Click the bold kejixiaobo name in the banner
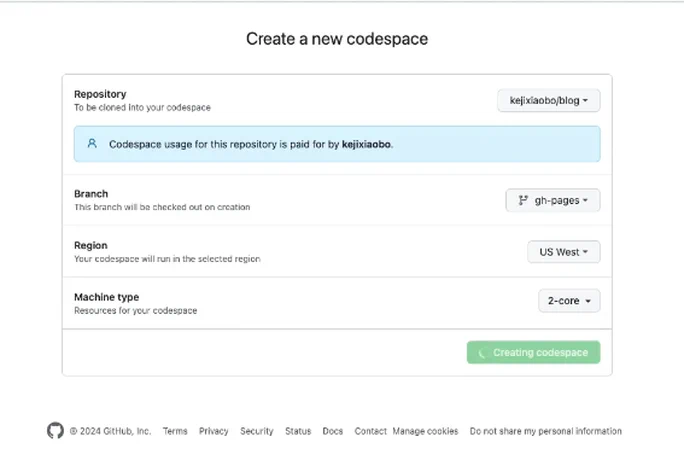This screenshot has width=684, height=460. [360, 144]
